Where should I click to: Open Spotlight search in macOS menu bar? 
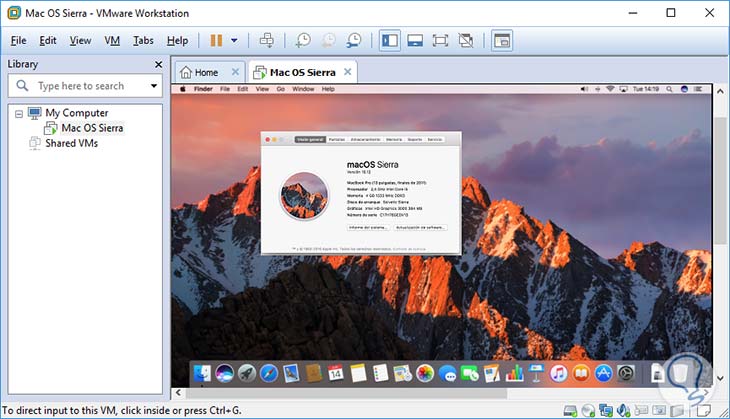(669, 89)
